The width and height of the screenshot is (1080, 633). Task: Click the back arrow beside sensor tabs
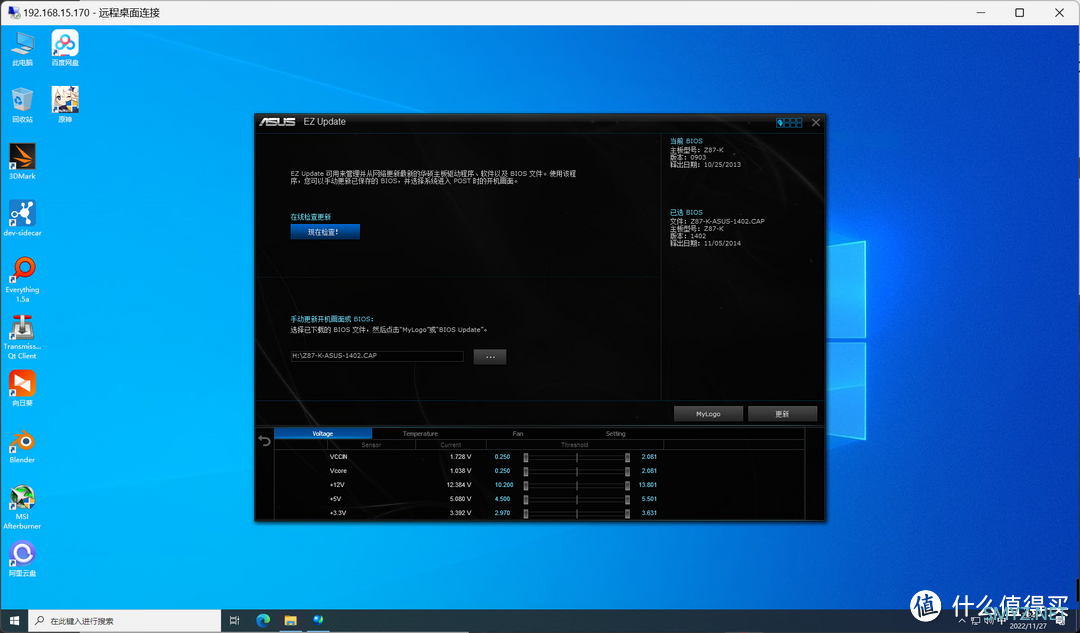pyautogui.click(x=264, y=440)
